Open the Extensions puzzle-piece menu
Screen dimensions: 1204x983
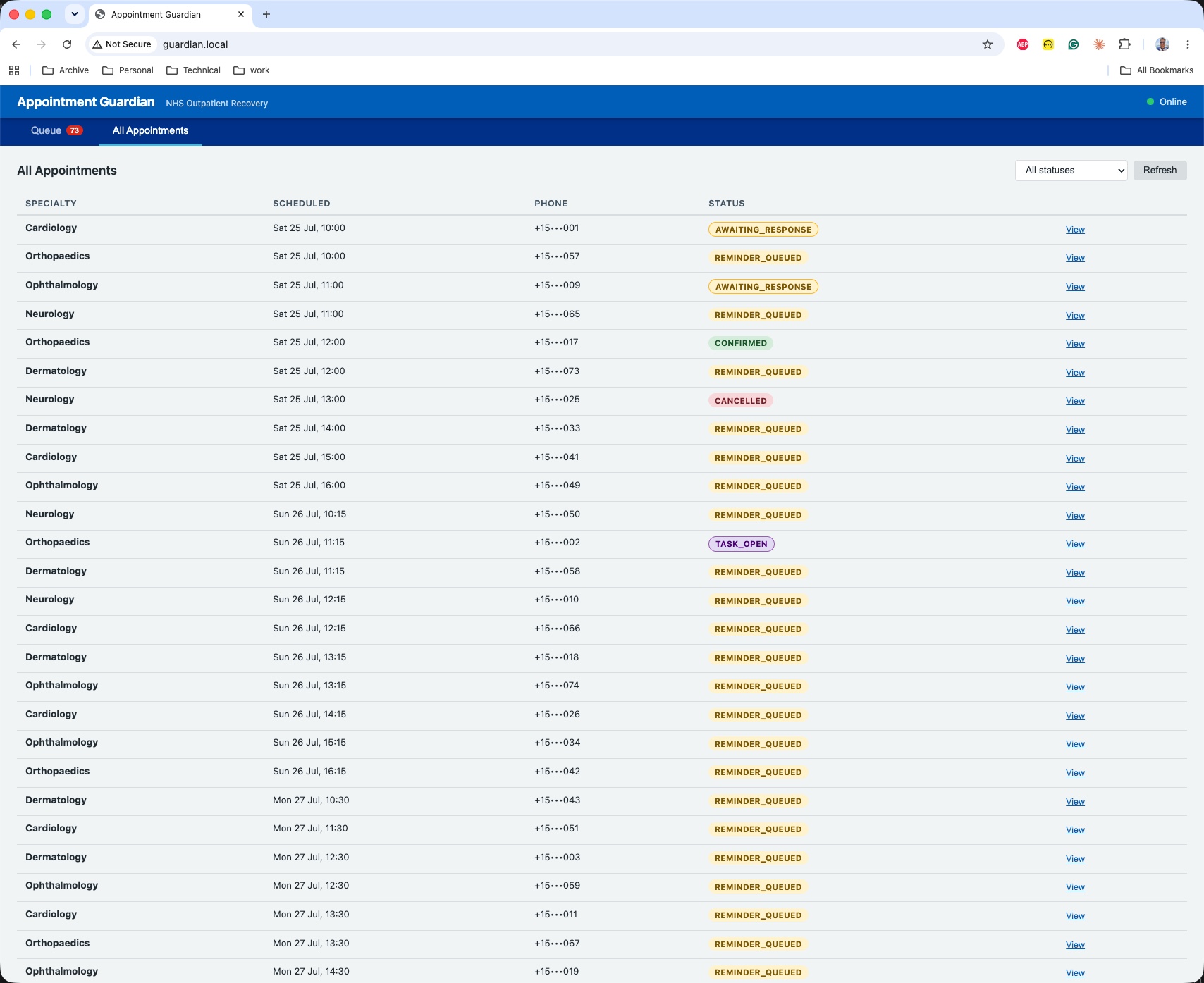[1124, 44]
